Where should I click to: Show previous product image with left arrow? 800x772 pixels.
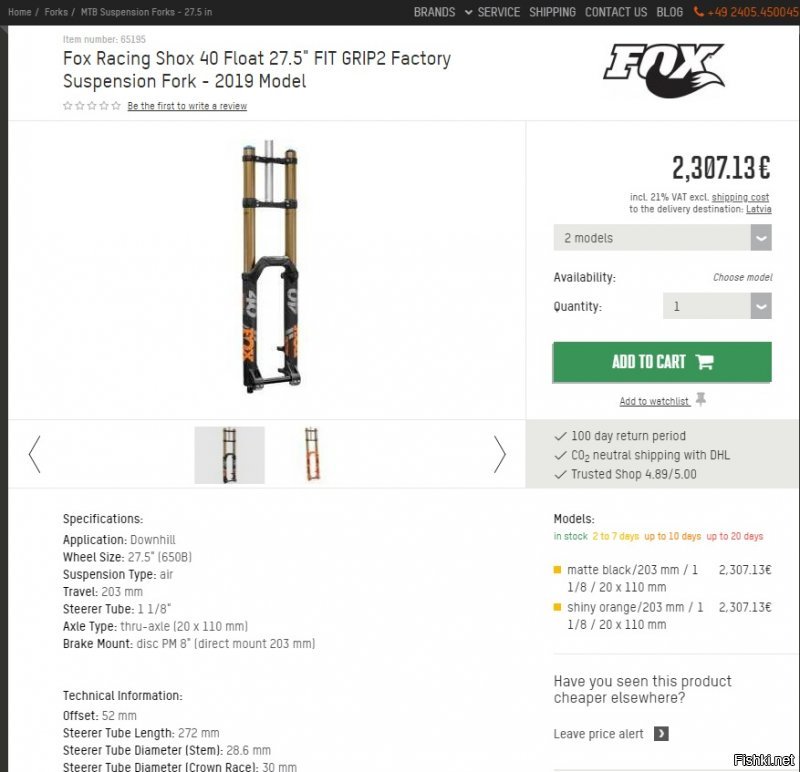pyautogui.click(x=34, y=454)
